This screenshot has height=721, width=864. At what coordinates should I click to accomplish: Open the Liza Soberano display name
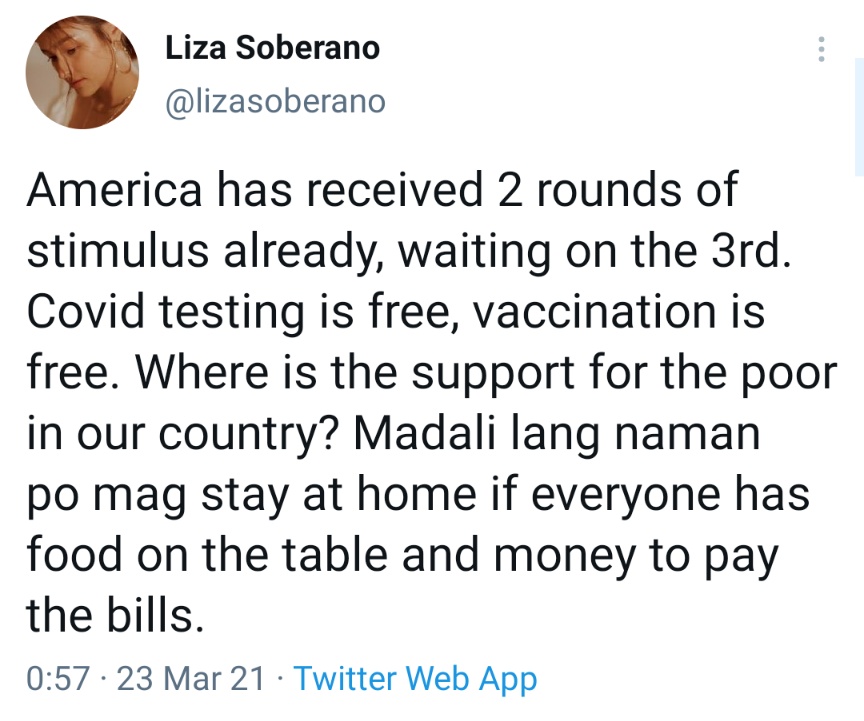click(x=271, y=48)
